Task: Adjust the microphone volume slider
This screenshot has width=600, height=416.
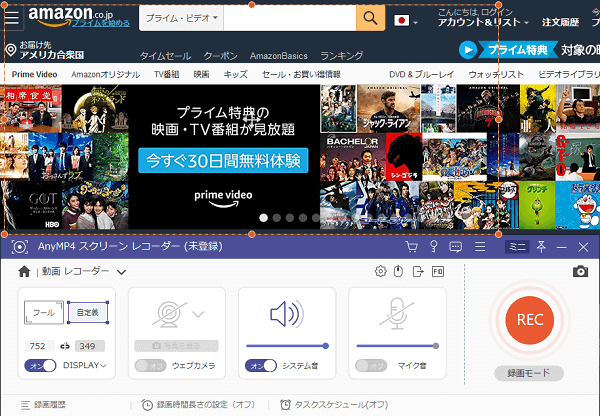Action: coord(397,346)
